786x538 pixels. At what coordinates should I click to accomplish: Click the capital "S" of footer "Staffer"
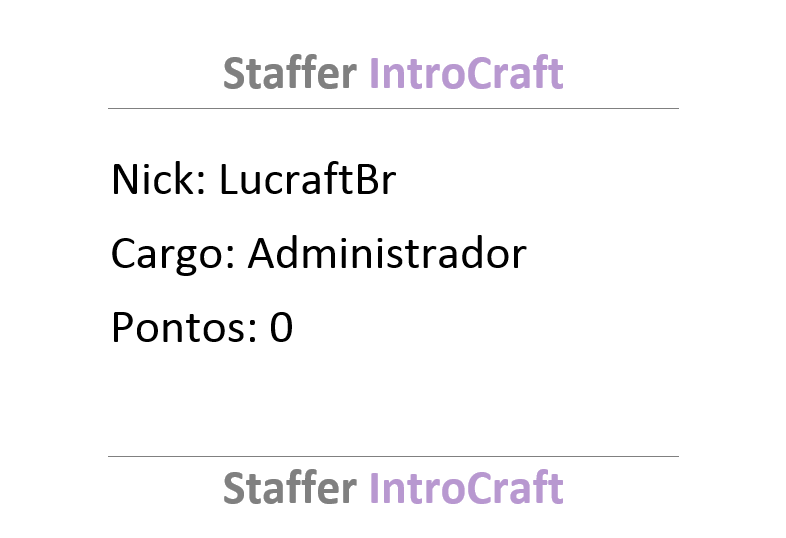234,488
